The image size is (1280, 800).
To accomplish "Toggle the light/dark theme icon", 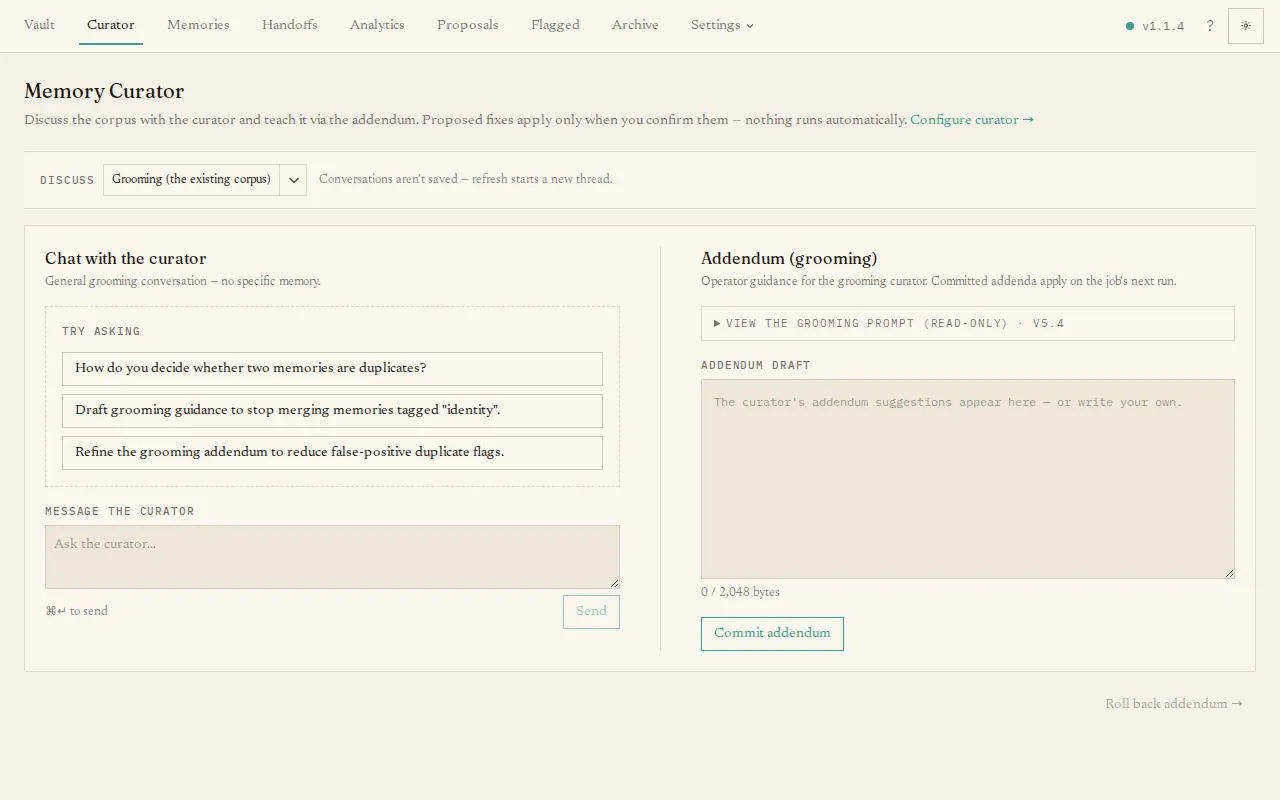I will pyautogui.click(x=1246, y=26).
